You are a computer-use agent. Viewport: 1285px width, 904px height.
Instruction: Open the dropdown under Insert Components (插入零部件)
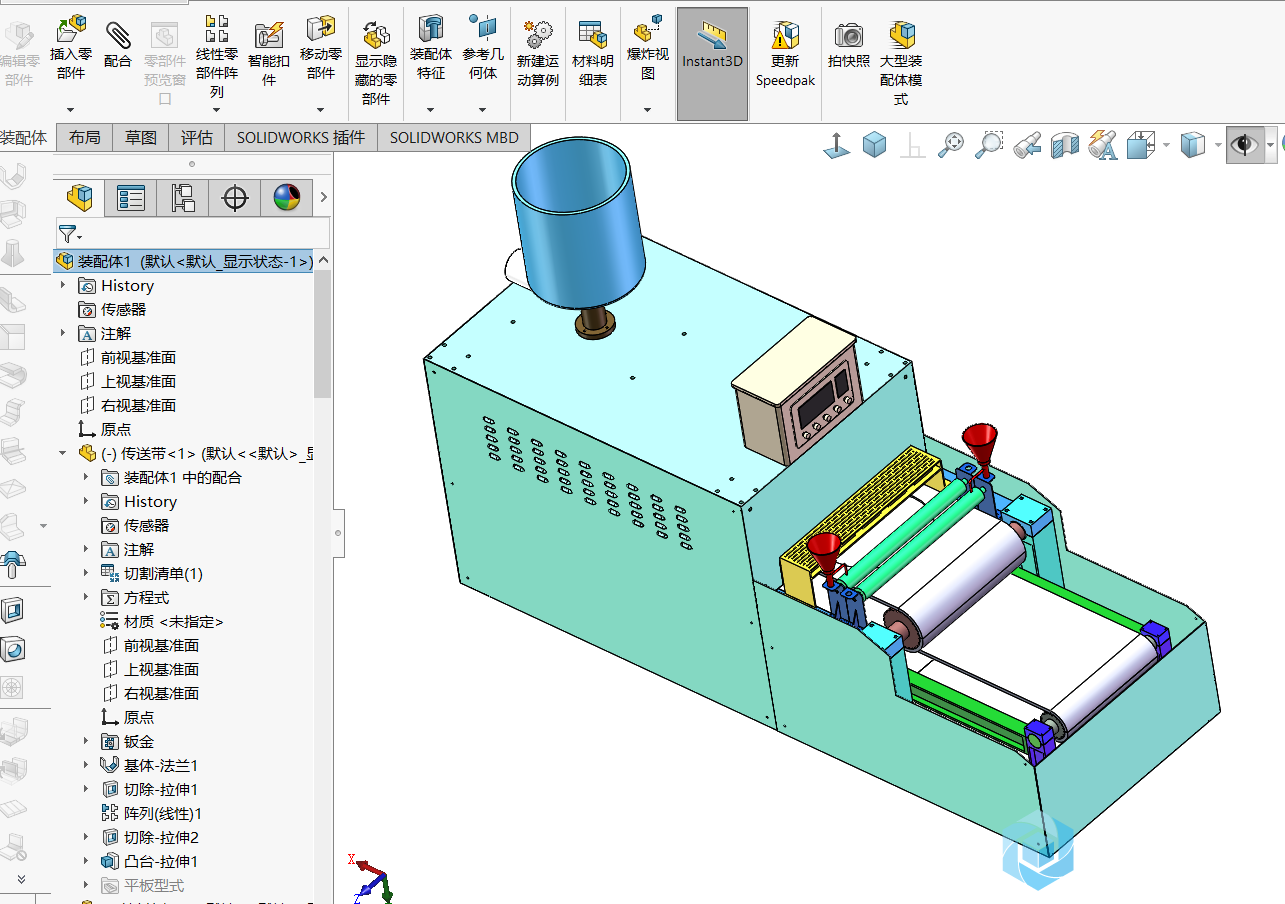71,110
